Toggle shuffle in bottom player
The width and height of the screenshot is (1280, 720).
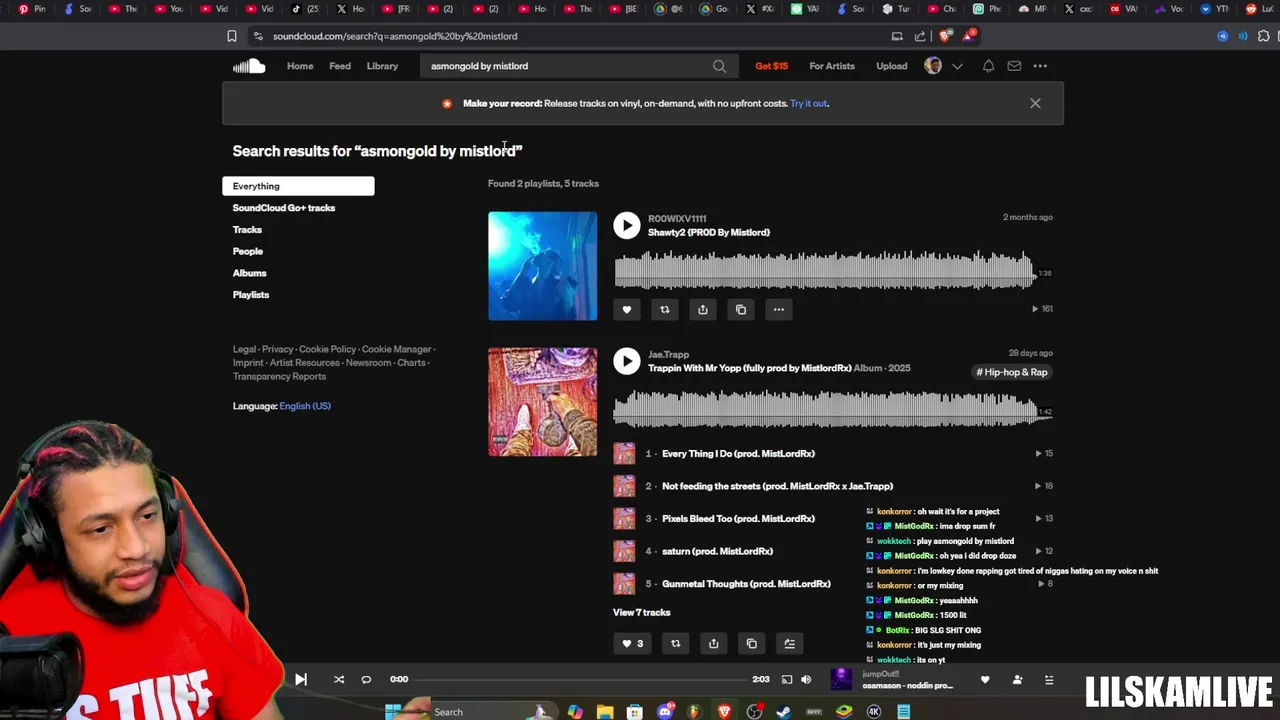click(x=339, y=680)
